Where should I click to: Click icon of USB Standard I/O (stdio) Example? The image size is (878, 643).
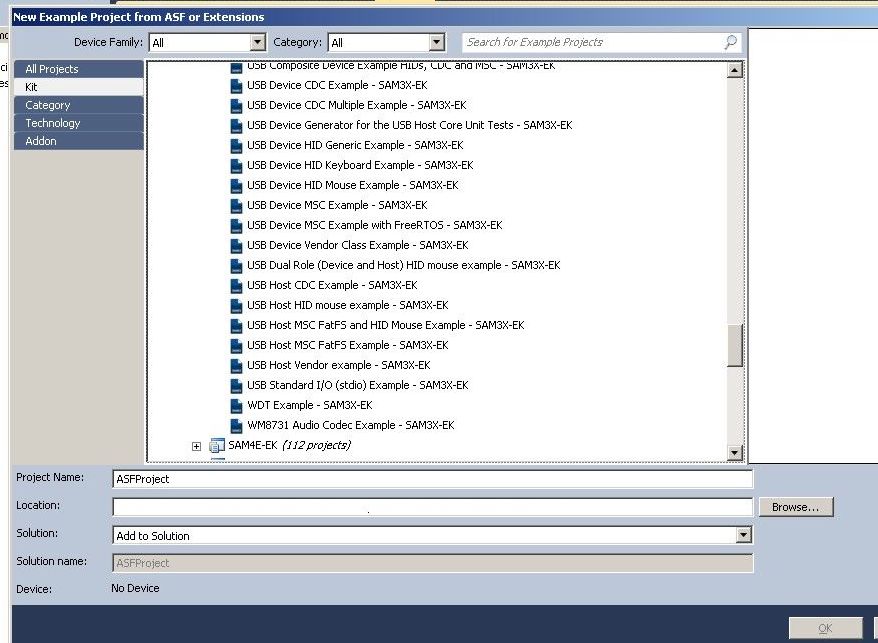236,386
